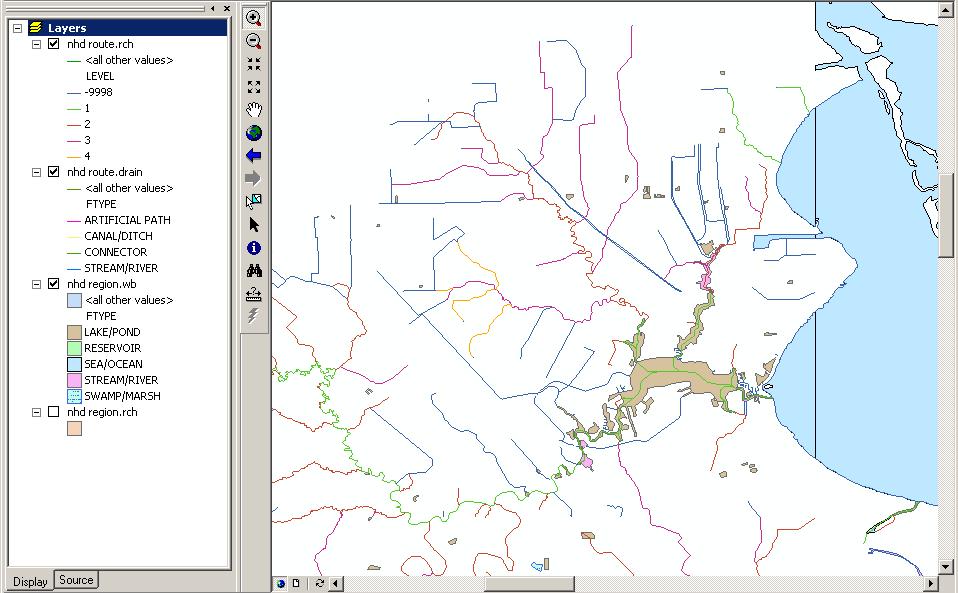The image size is (958, 593).
Task: Click the map's horizontal scrollbar thumb
Action: pyautogui.click(x=529, y=583)
